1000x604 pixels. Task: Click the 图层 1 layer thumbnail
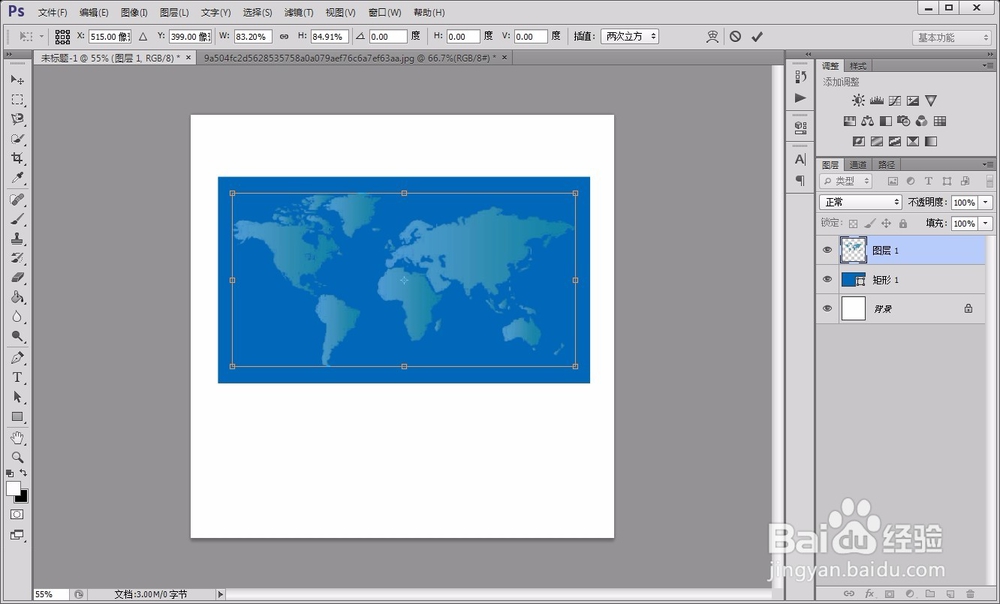click(853, 250)
